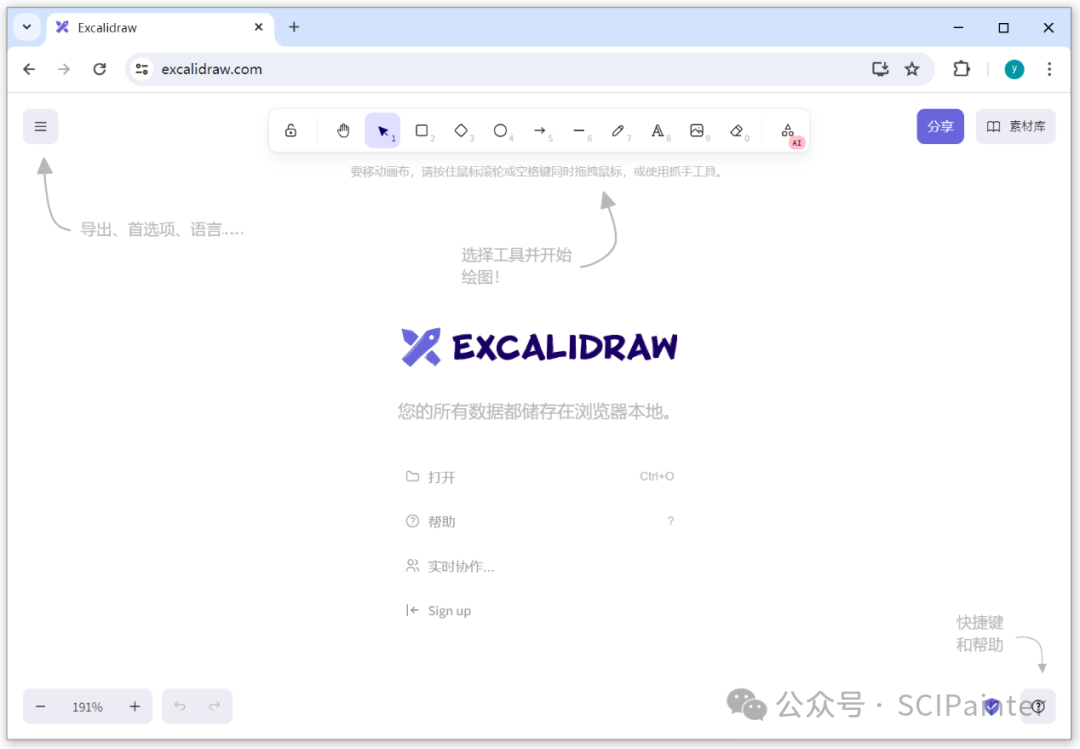Viewport: 1080px width, 749px height.
Task: Click 打开 to open a file
Action: tap(540, 477)
